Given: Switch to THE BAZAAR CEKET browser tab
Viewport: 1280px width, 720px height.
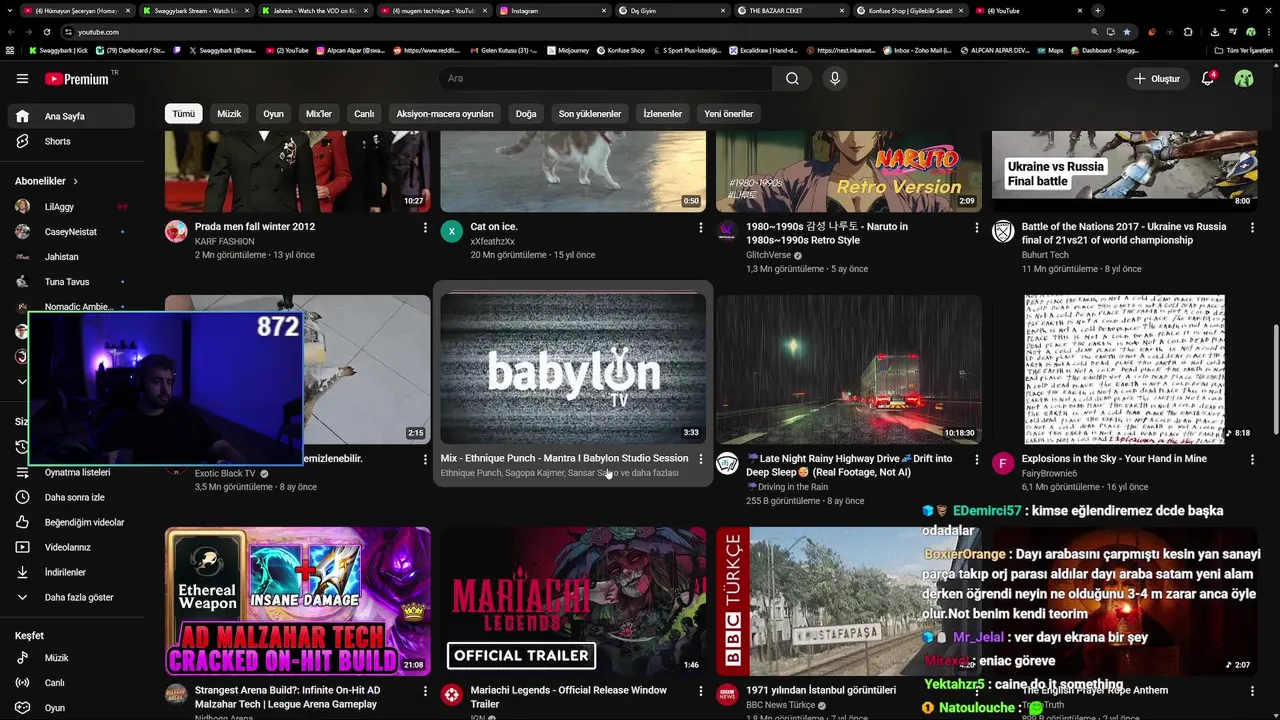Looking at the screenshot, I should (x=790, y=10).
